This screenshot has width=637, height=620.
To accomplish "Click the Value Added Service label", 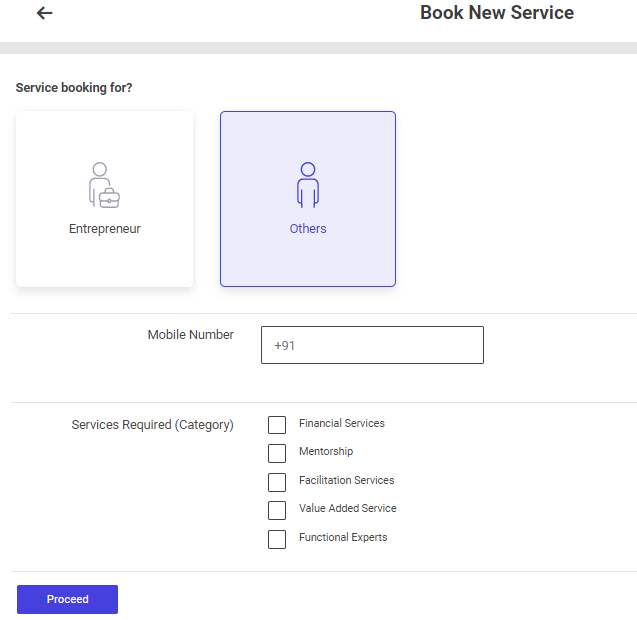I will tap(348, 509).
